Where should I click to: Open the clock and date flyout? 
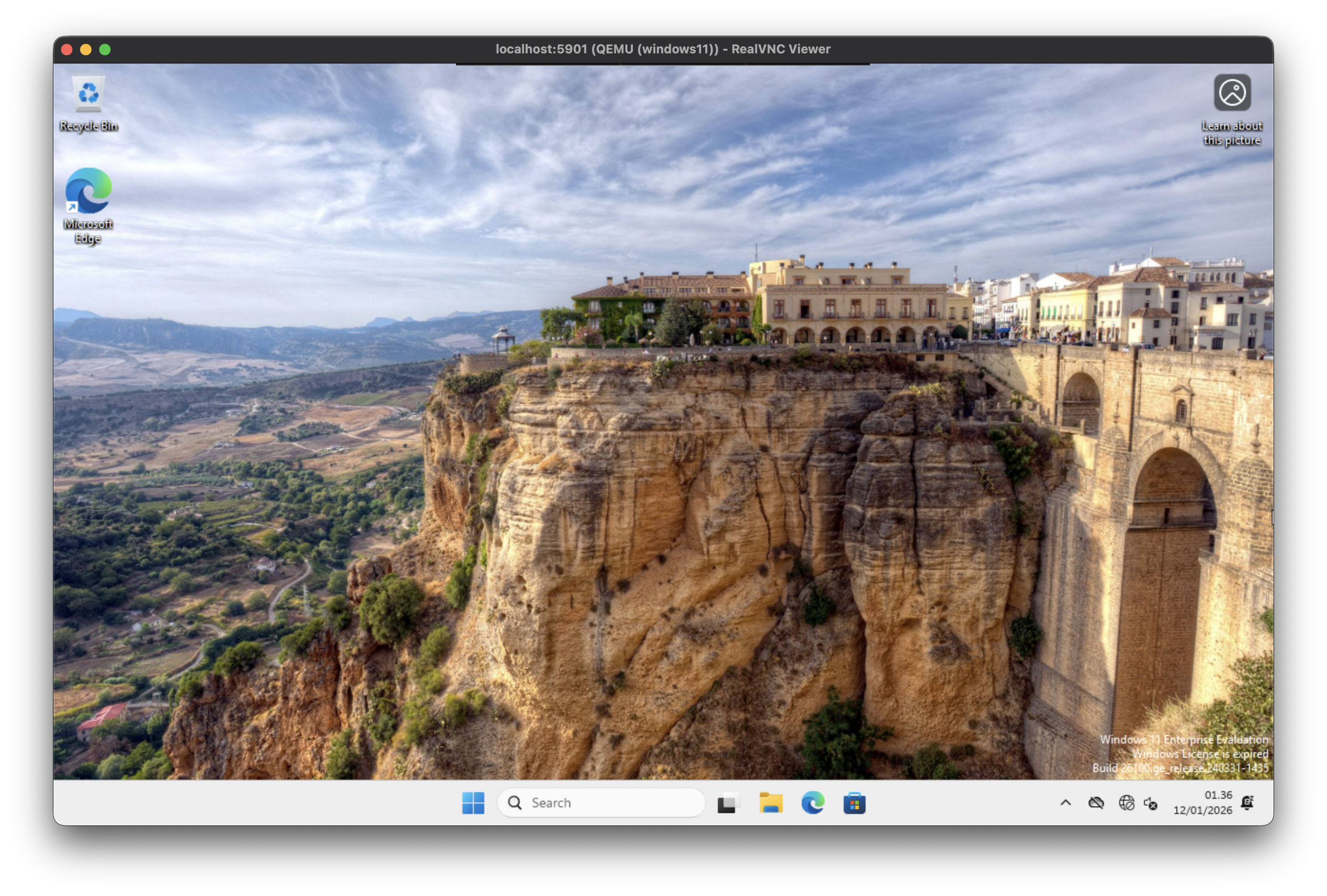point(1203,802)
